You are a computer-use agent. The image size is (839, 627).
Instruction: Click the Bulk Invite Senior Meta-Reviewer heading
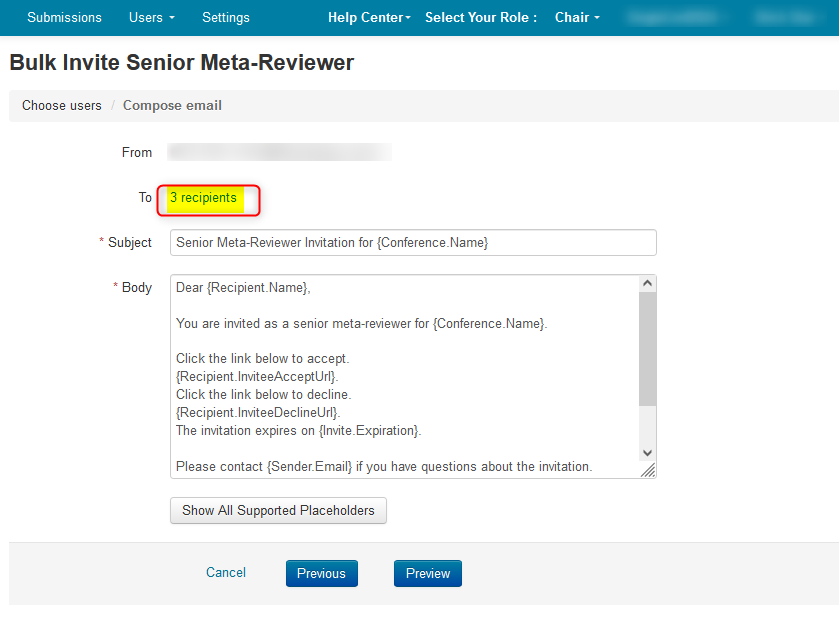(182, 63)
